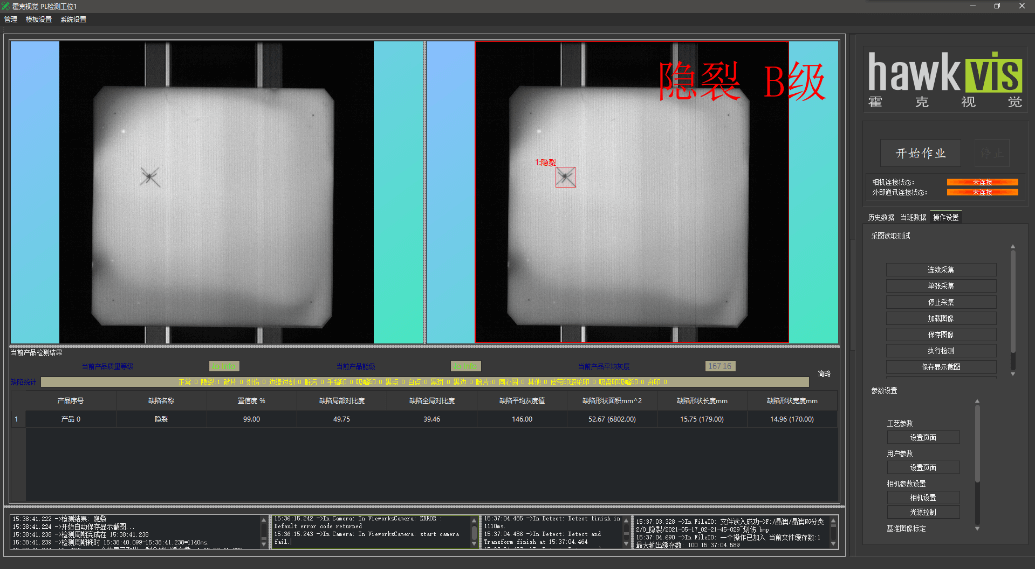Click the application icon in the title bar
This screenshot has height=569, width=1035.
6,6
